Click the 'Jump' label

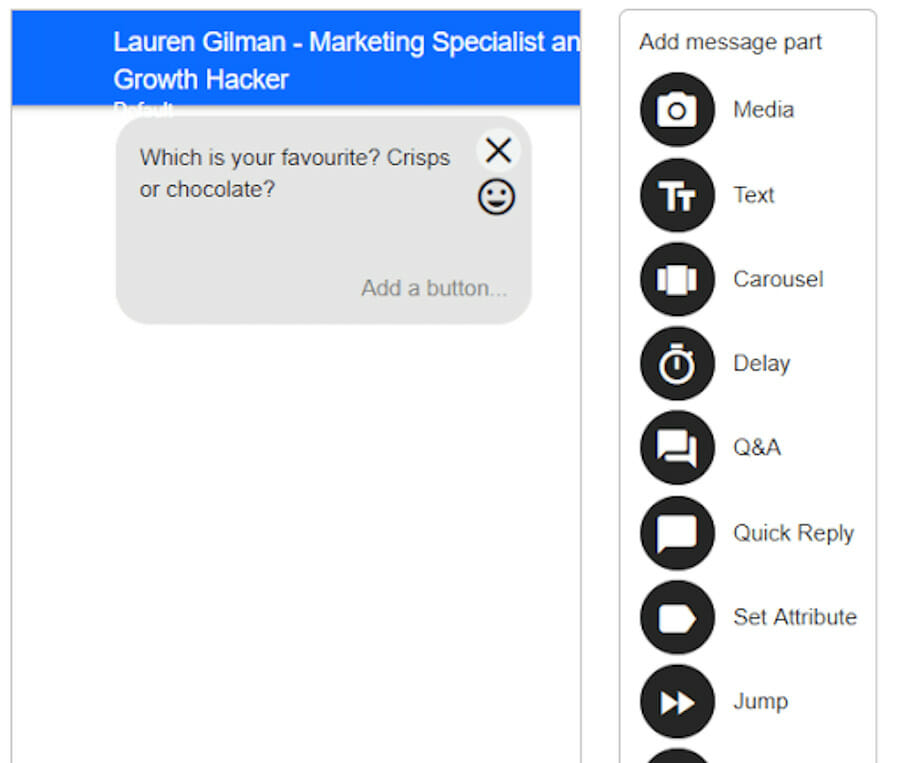click(x=761, y=702)
